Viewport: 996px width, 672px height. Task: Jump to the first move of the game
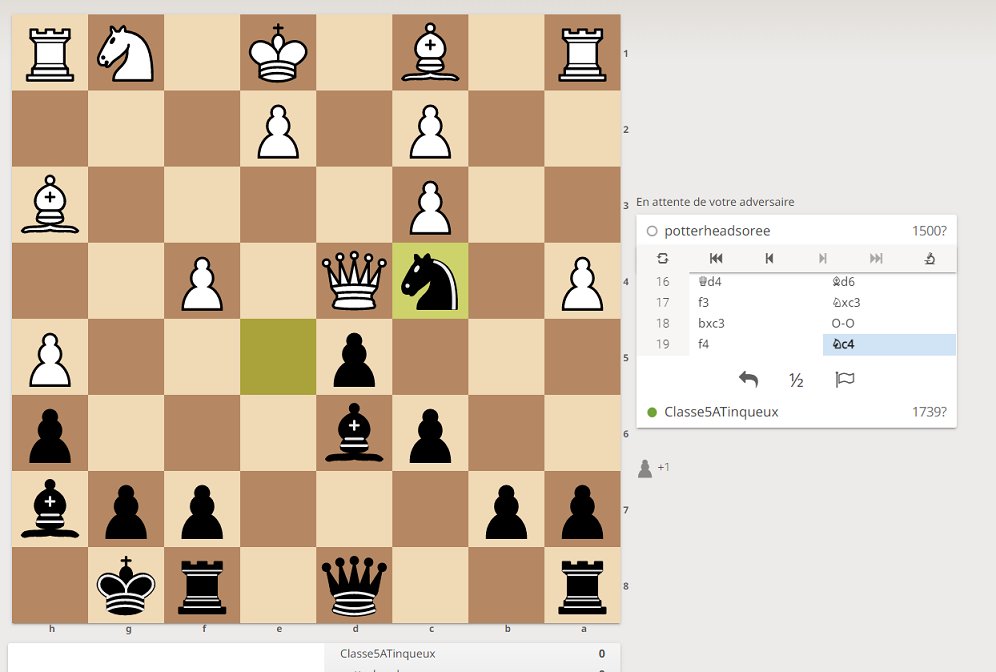click(716, 258)
